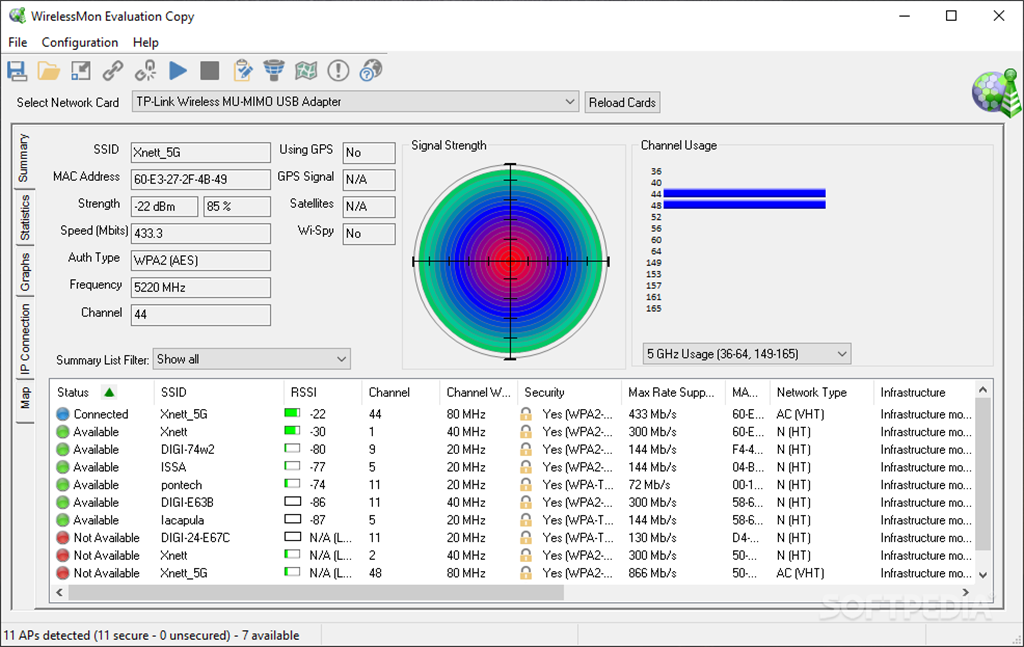Click padlock icon in DIGI-E63B row

click(526, 502)
